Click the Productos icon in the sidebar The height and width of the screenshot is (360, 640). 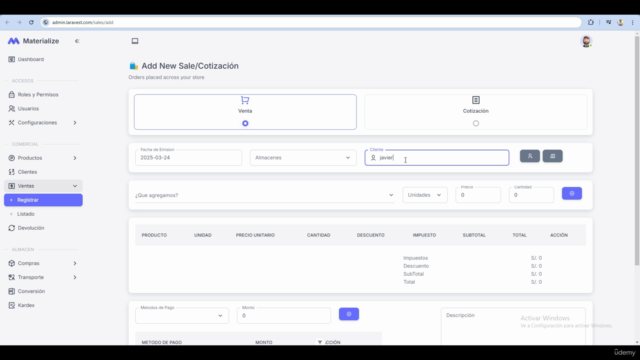coord(11,158)
